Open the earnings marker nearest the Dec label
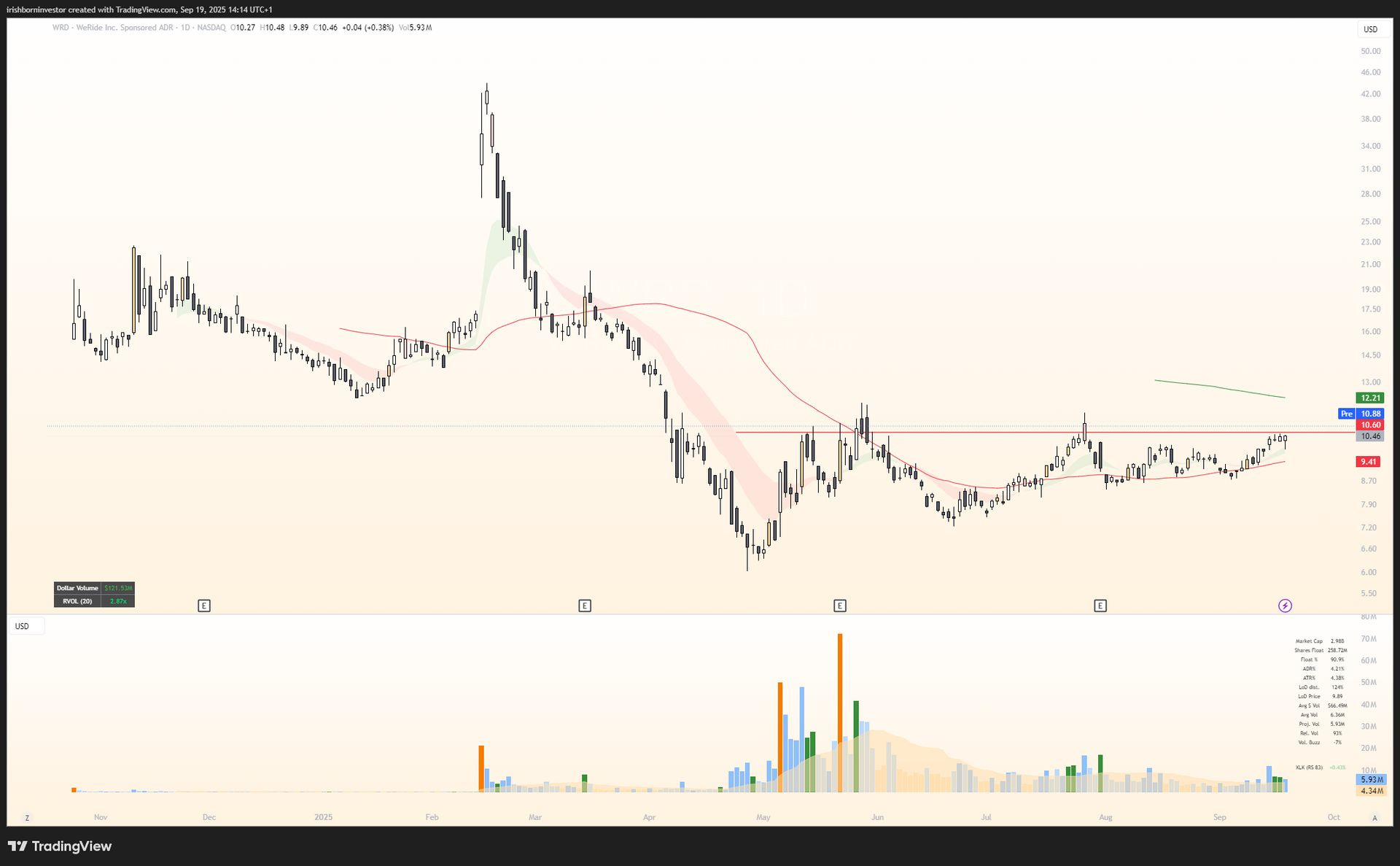1400x866 pixels. [204, 606]
